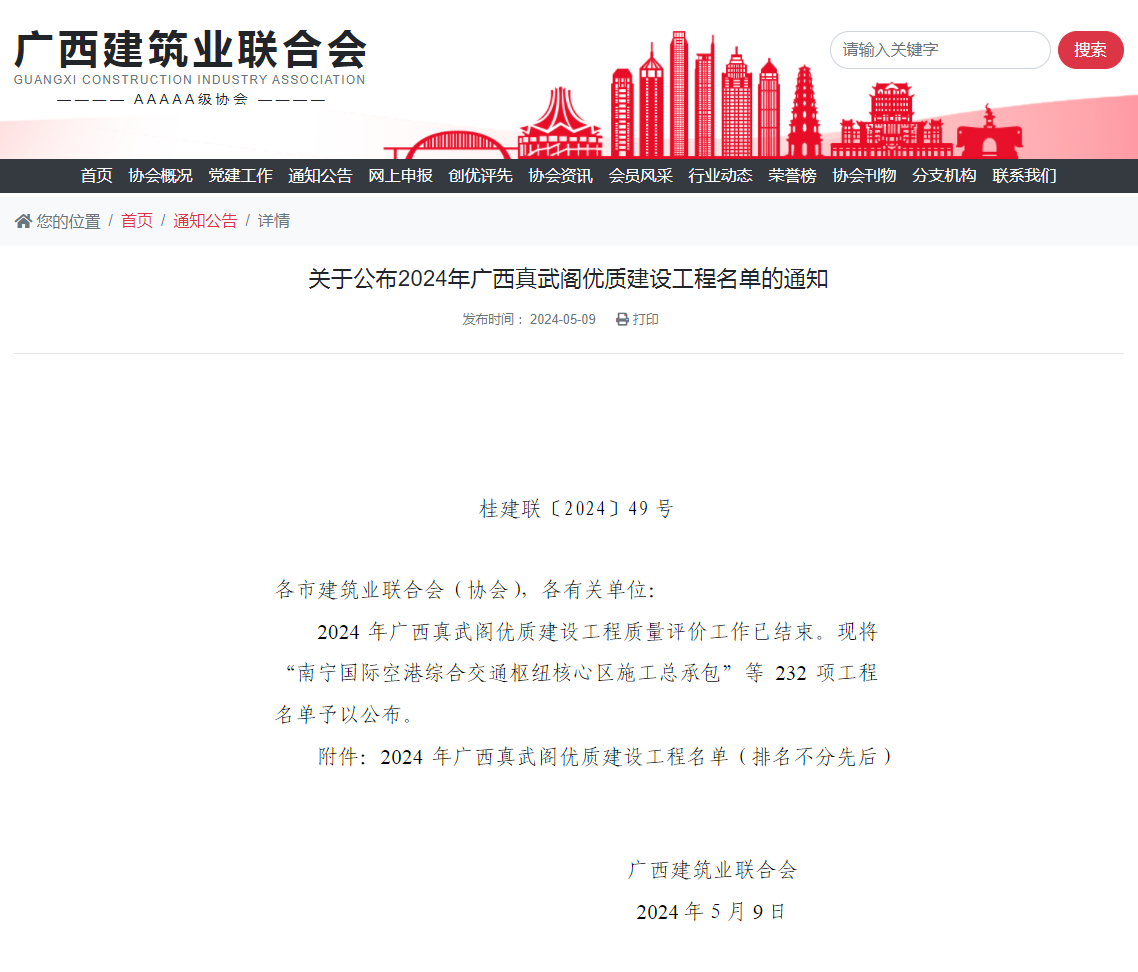
Task: Open the 首页 navigation menu item
Action: 96,176
